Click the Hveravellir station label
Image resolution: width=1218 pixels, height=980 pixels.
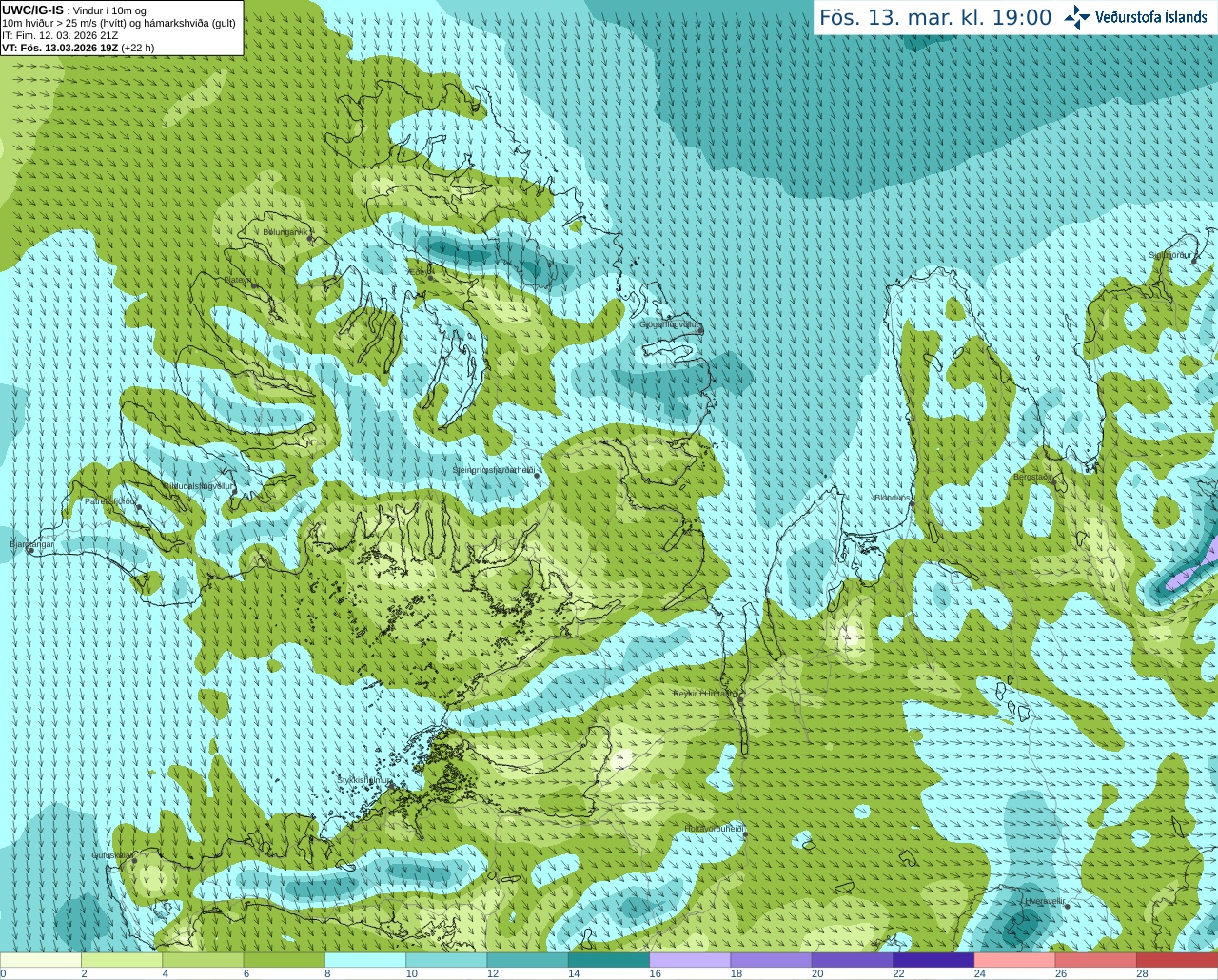(1045, 900)
